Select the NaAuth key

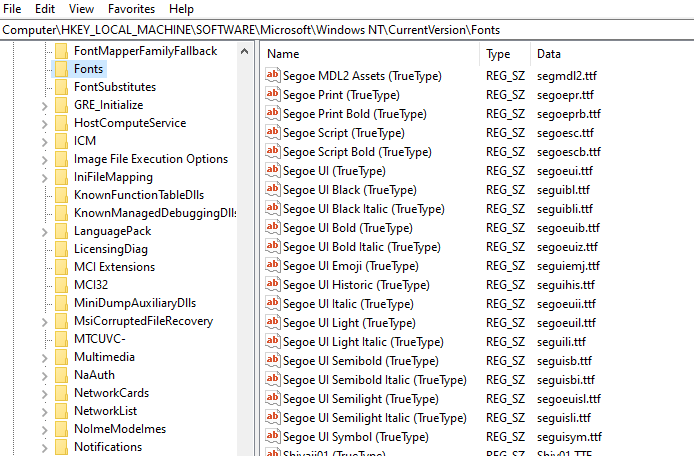[94, 375]
